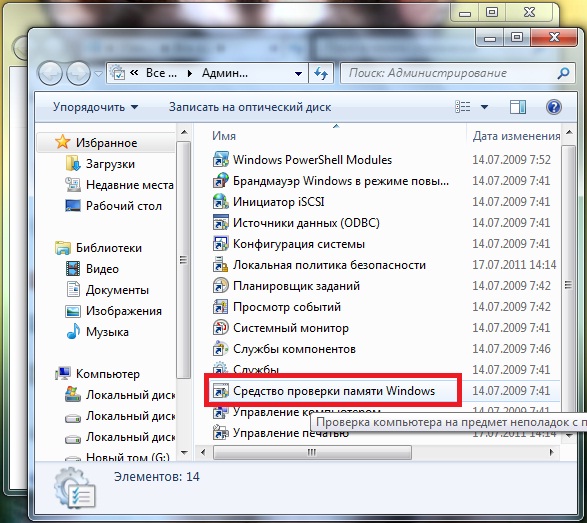
Task: Click the search magnifier icon
Action: (x=563, y=73)
